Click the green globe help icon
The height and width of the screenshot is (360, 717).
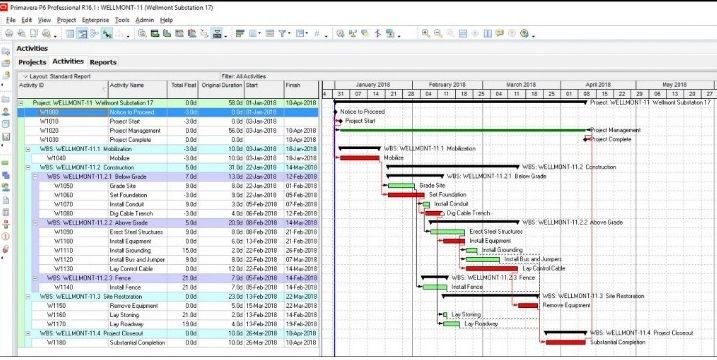524,33
